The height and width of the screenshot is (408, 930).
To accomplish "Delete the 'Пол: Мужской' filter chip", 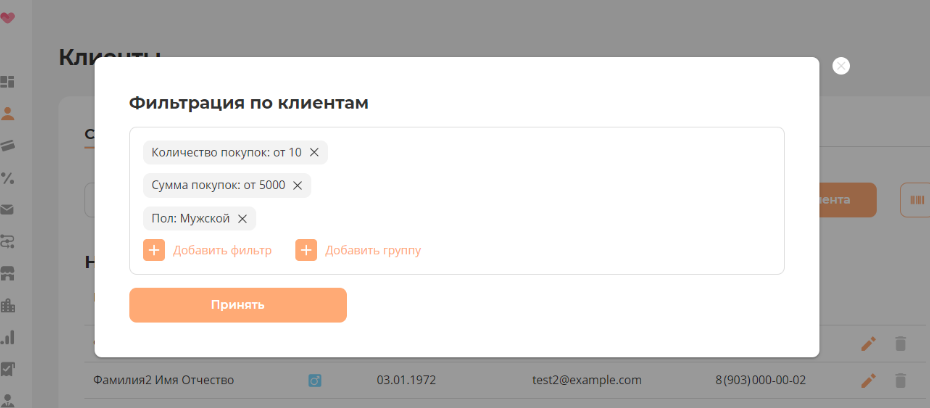I will coord(243,218).
